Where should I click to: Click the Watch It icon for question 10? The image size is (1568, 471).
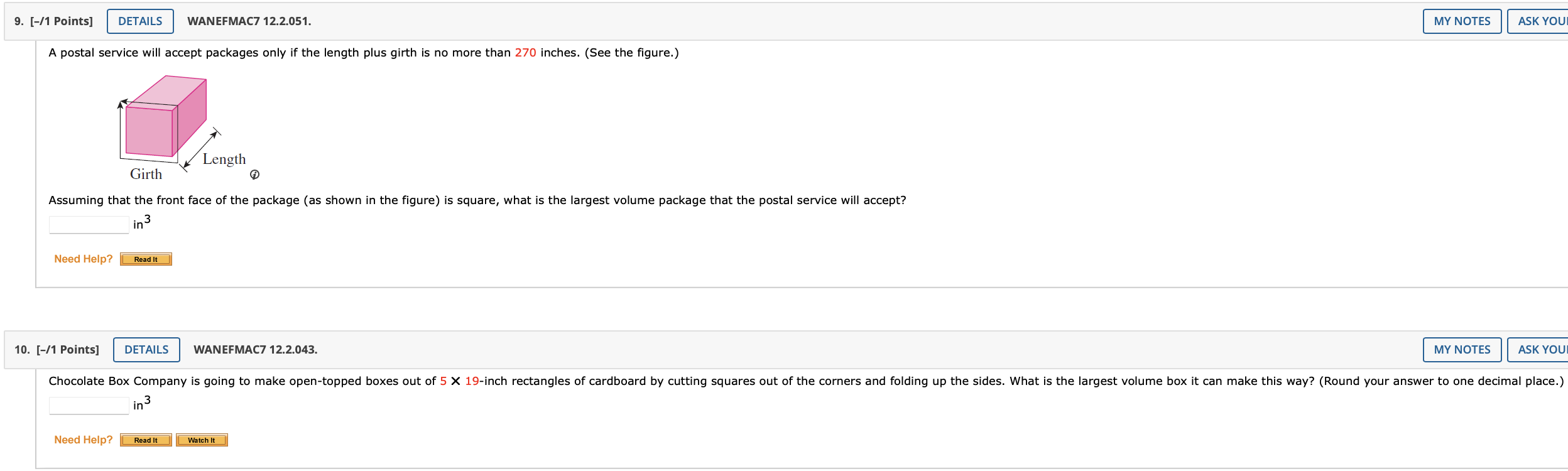click(202, 440)
